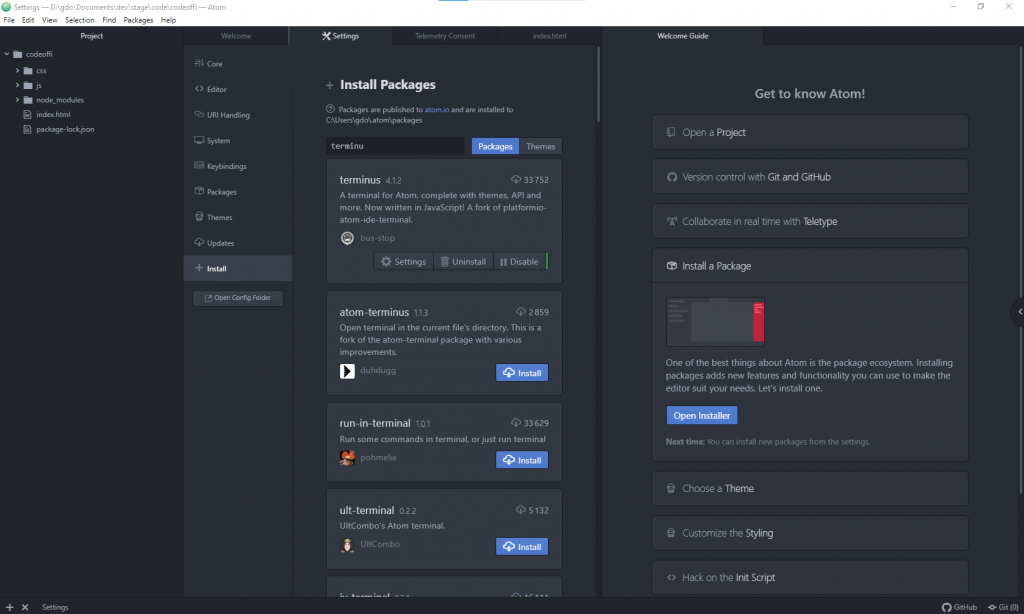
Task: Open the Edit menu
Action: pos(27,20)
